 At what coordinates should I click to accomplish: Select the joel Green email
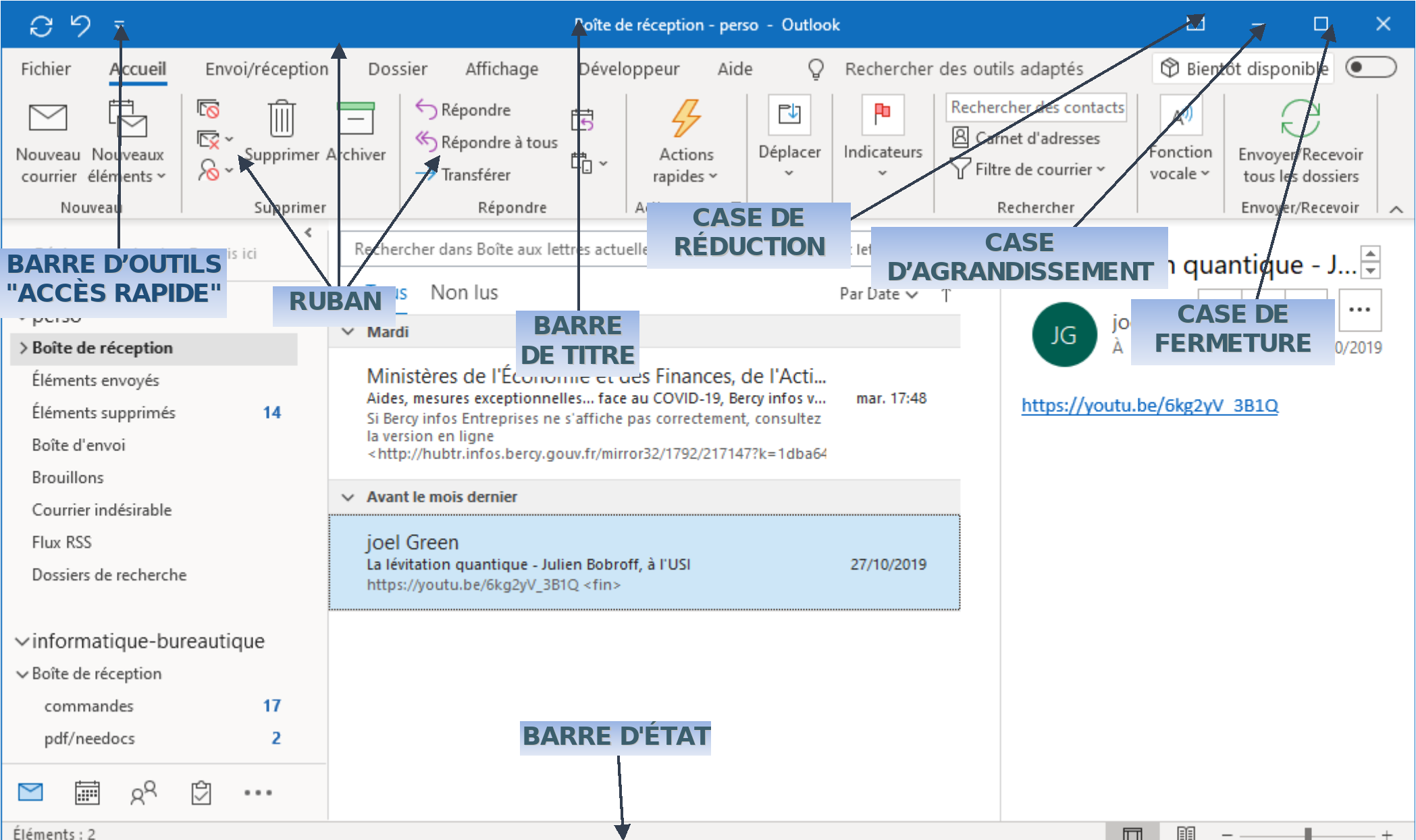pos(644,562)
